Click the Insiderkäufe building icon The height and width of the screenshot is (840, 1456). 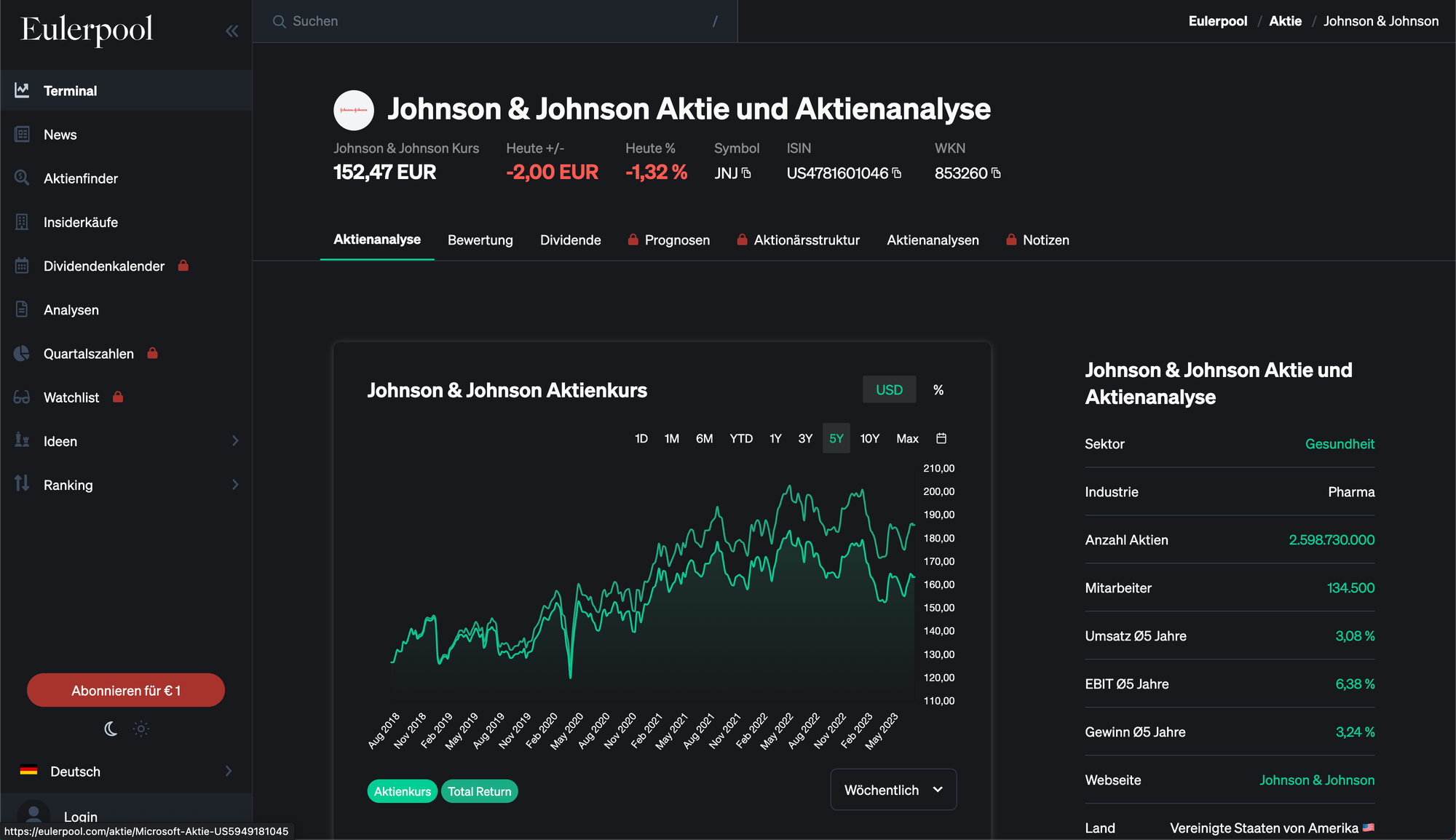pyautogui.click(x=22, y=222)
